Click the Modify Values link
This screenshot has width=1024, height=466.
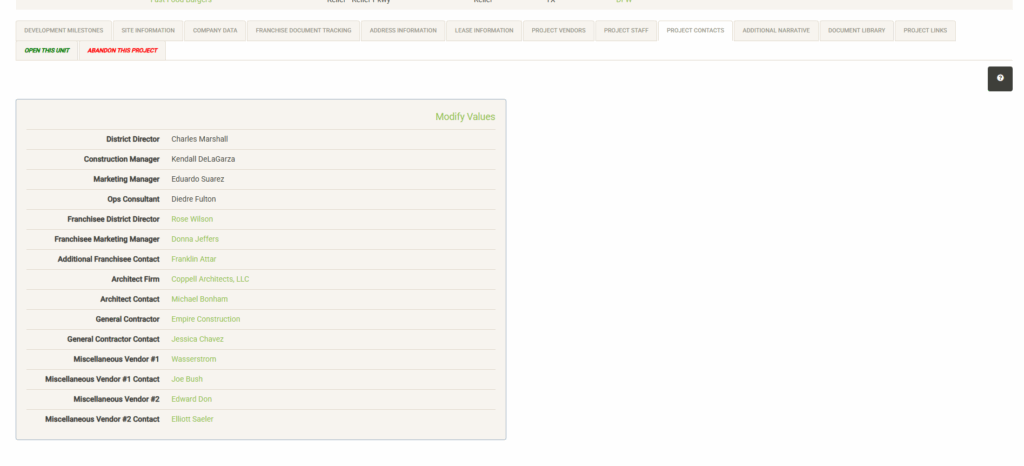click(x=465, y=117)
